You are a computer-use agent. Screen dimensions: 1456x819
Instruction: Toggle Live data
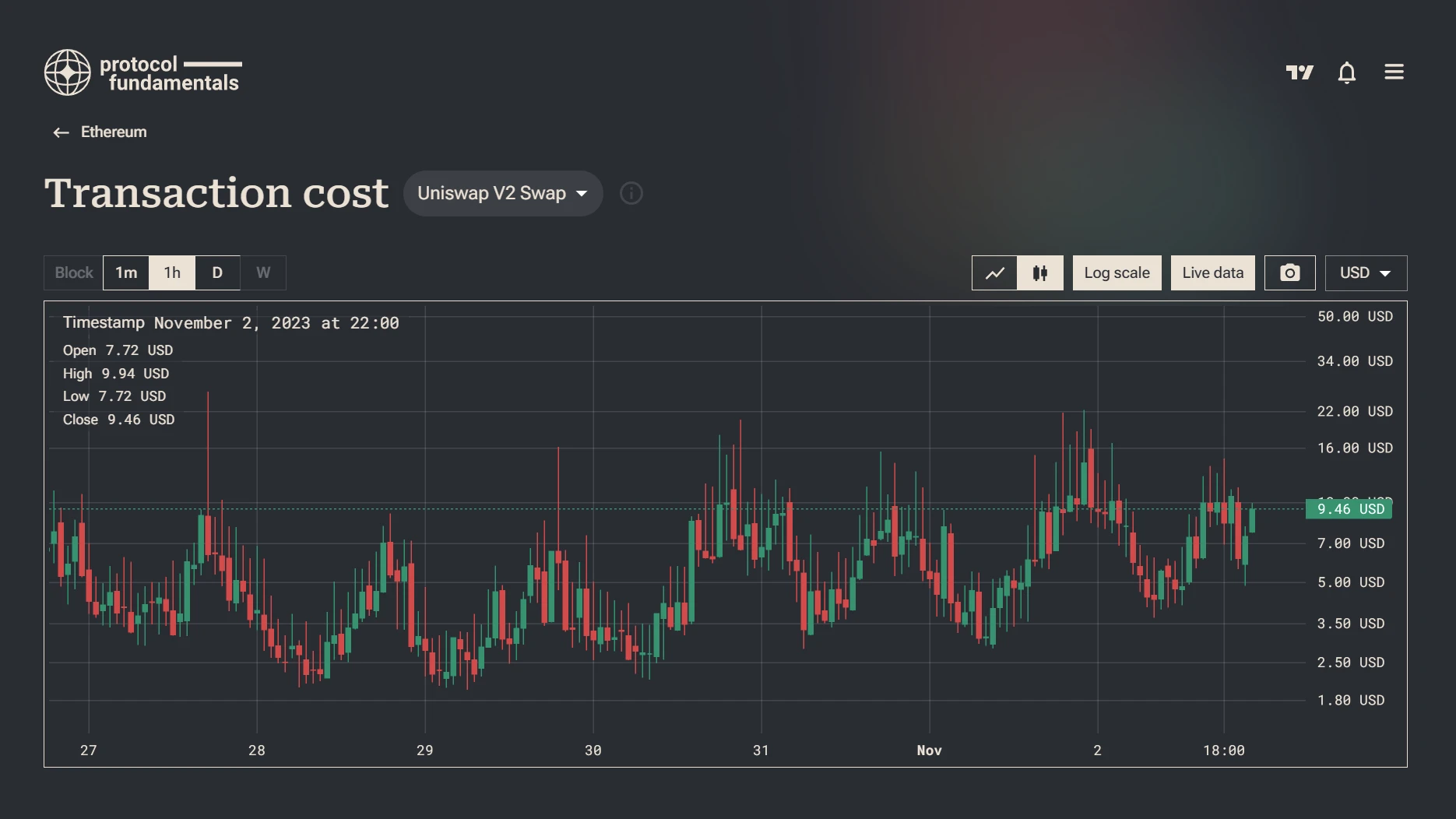coord(1212,273)
